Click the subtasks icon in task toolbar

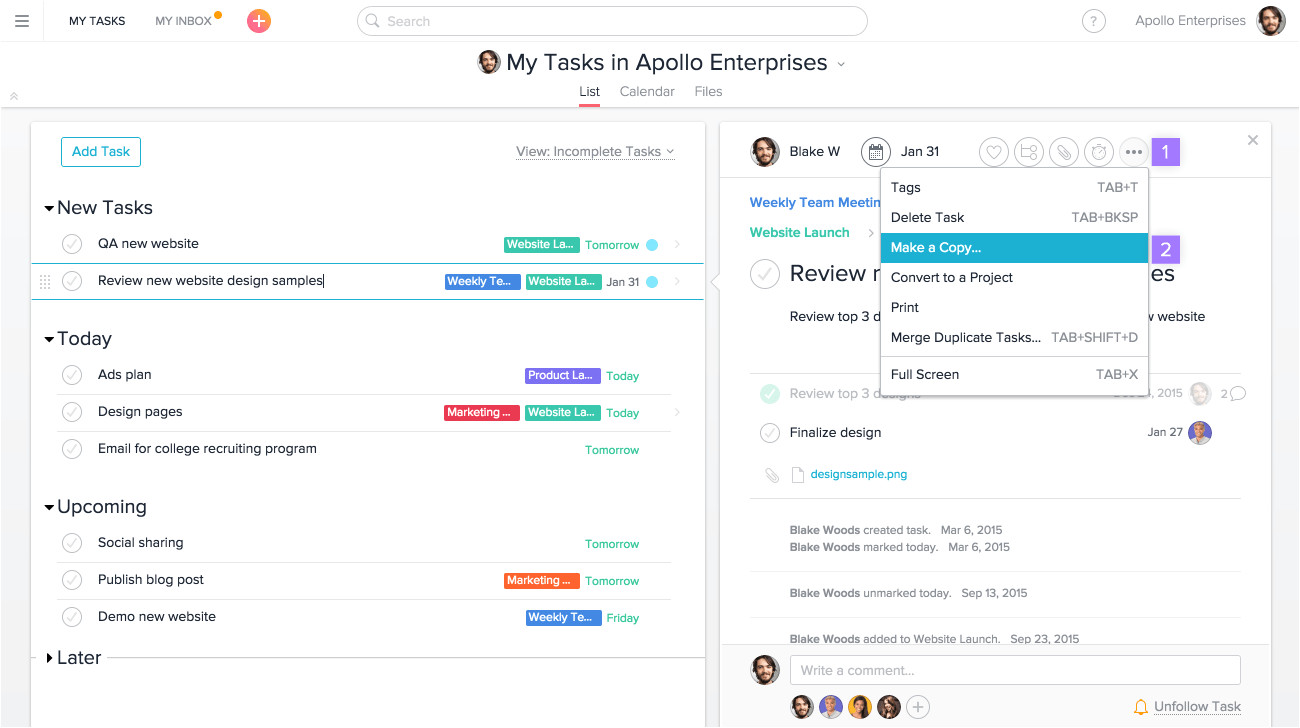pos(1028,152)
